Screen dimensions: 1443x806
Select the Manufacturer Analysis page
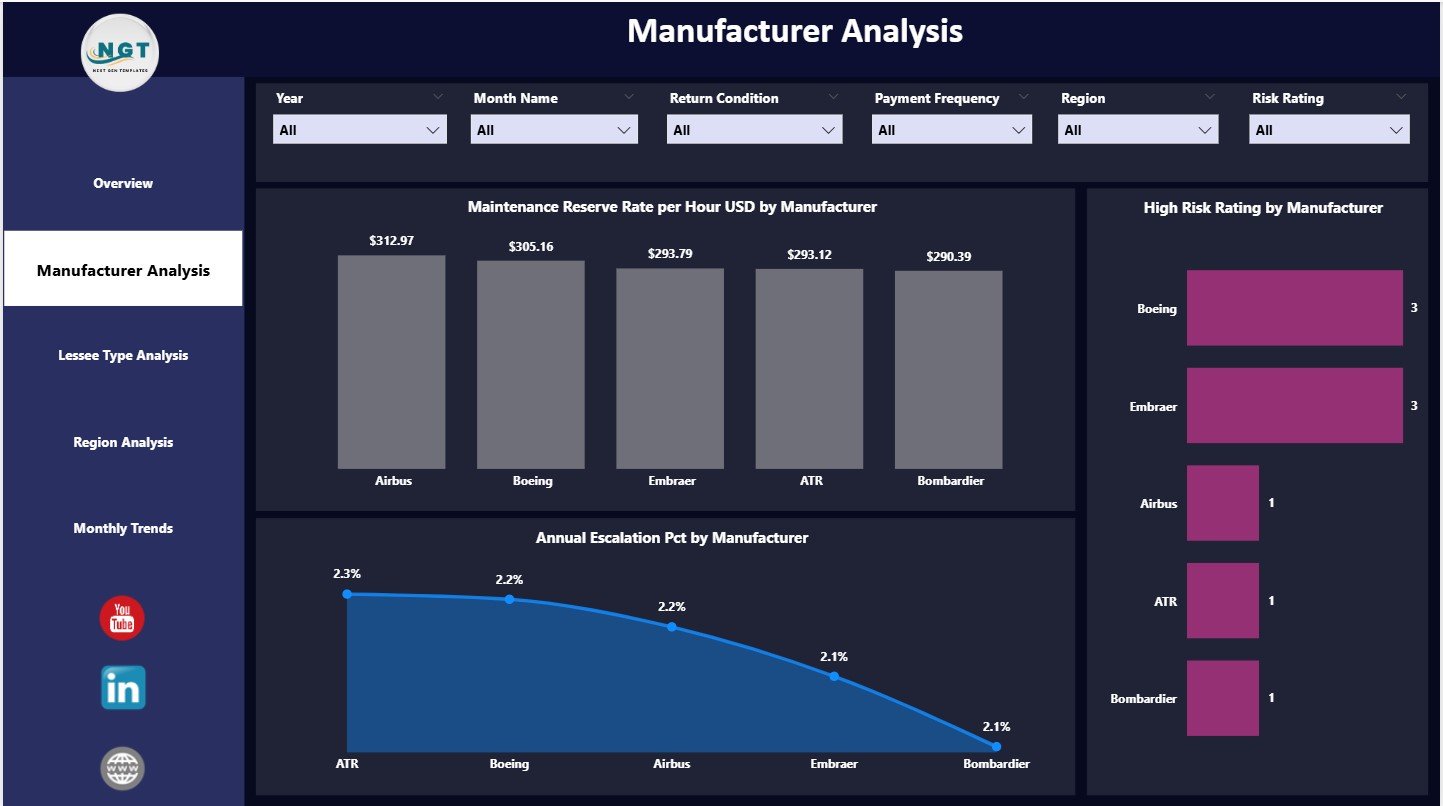pyautogui.click(x=122, y=269)
